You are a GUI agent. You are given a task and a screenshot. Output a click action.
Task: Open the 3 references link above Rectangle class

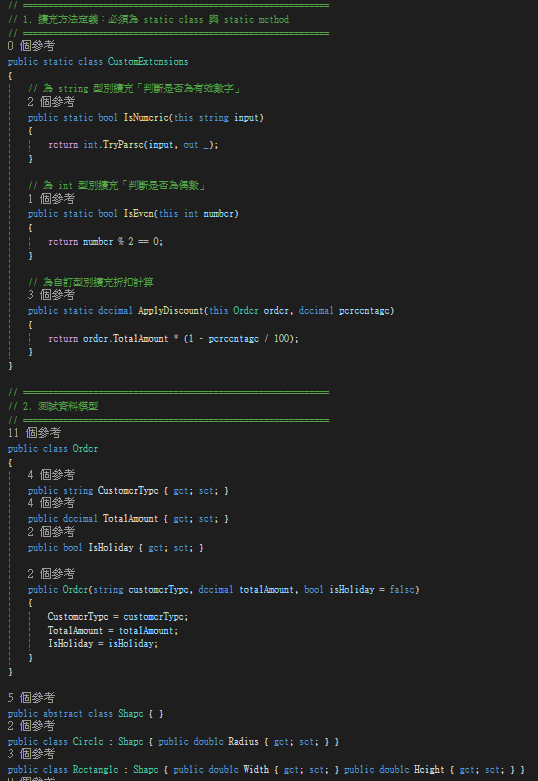(x=31, y=754)
